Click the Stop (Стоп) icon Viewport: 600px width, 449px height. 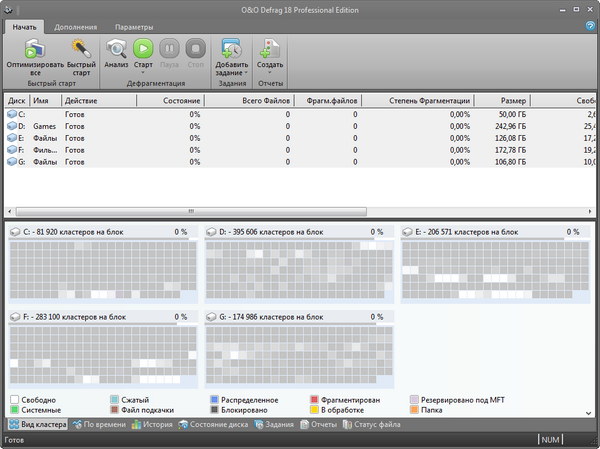tap(196, 48)
